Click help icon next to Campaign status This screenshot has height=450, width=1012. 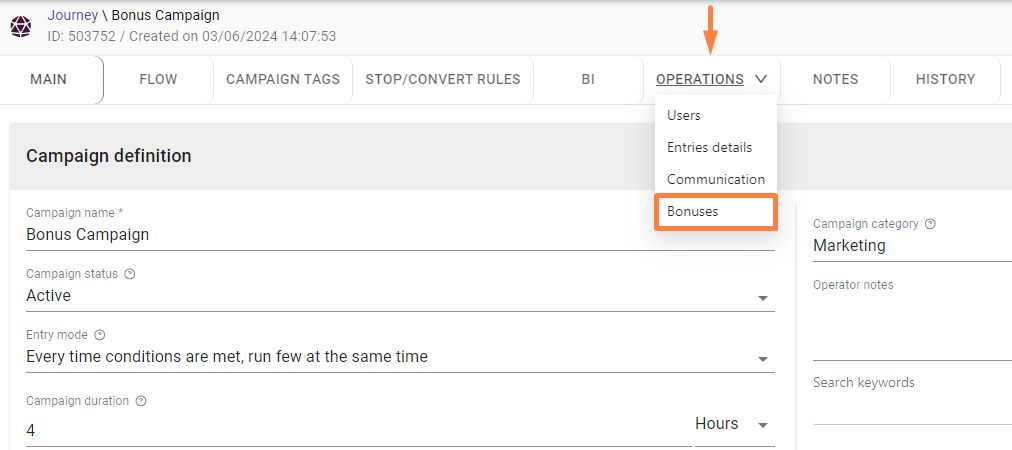click(x=129, y=274)
